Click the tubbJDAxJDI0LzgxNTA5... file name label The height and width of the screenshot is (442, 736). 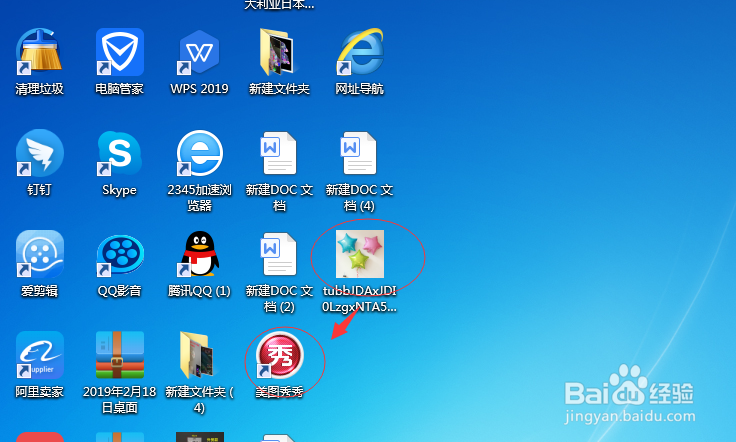(360, 299)
